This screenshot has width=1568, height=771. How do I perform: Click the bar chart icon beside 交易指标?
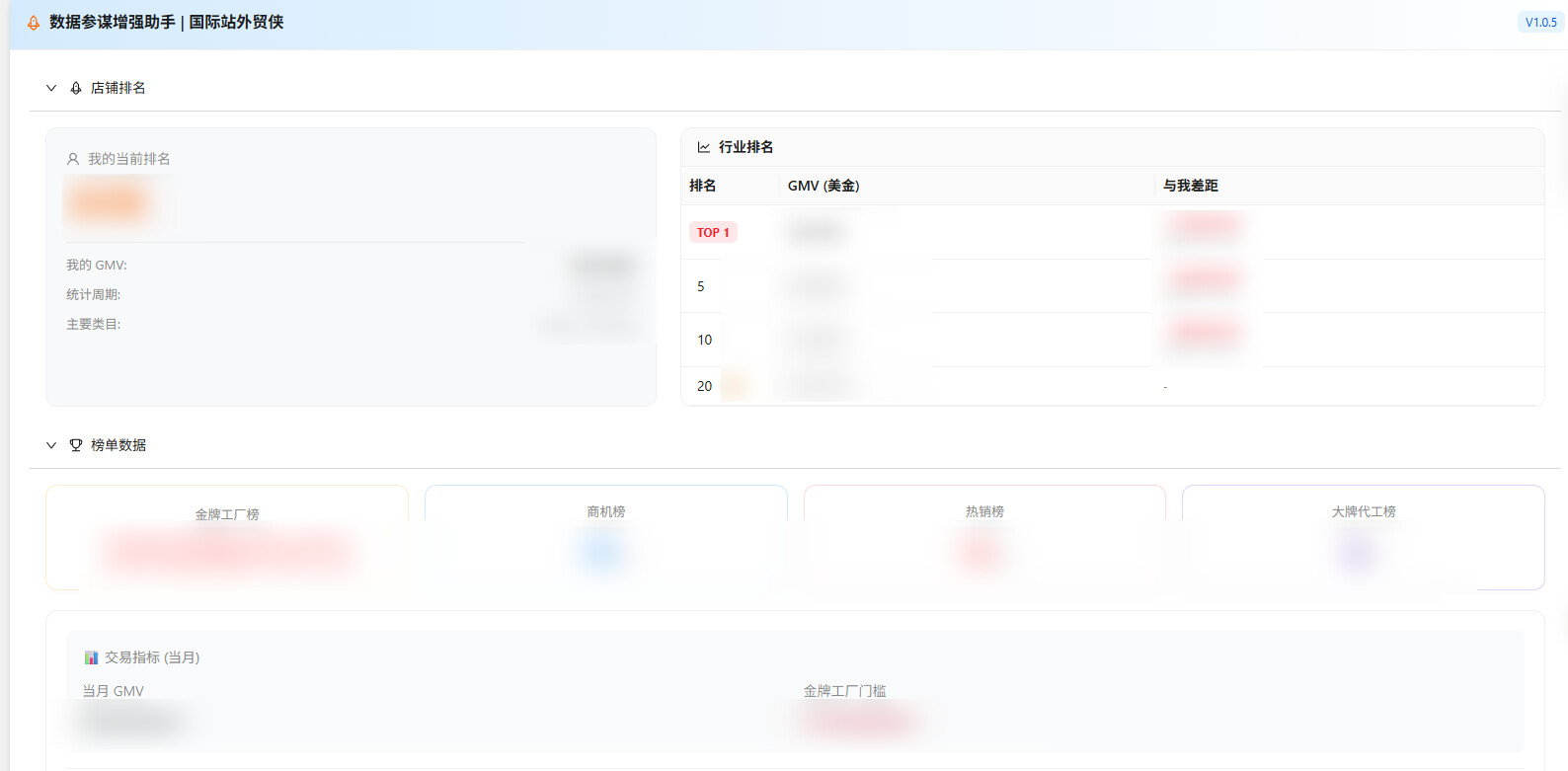click(x=91, y=657)
